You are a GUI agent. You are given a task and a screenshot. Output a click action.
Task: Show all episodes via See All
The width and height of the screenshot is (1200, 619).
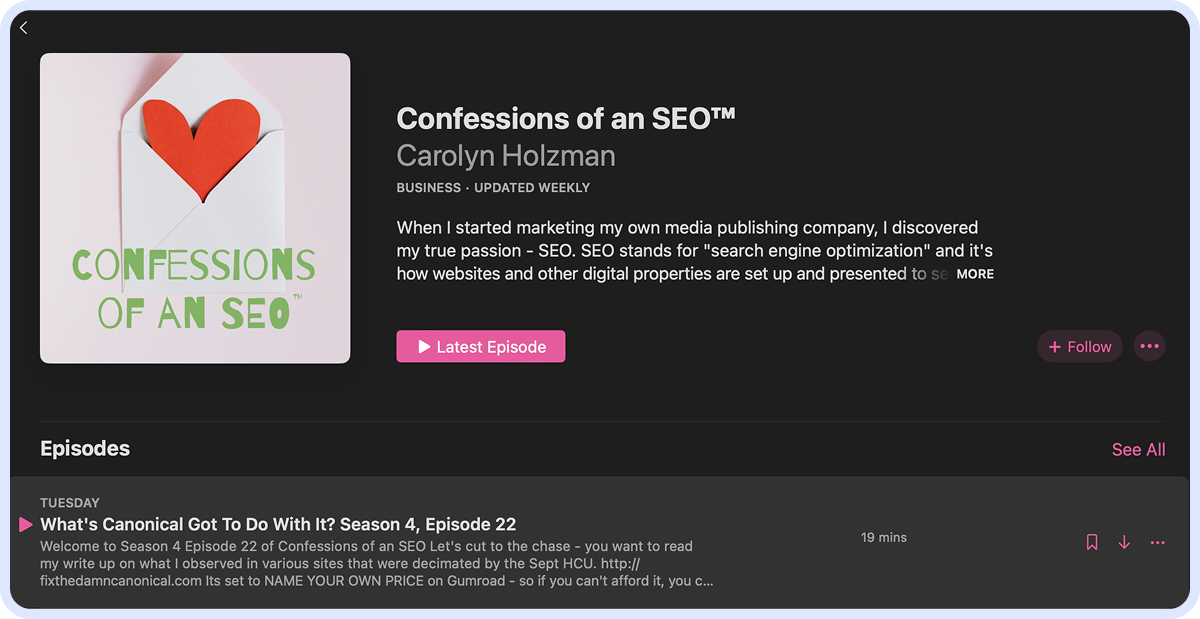1138,450
